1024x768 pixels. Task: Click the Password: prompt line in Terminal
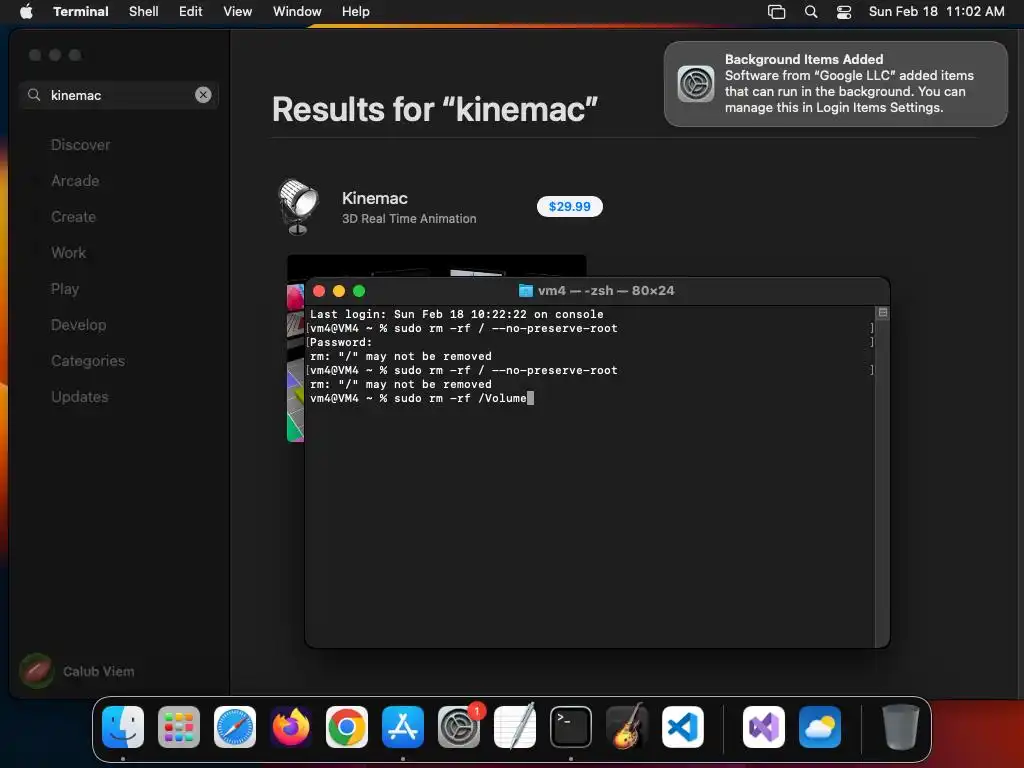340,342
